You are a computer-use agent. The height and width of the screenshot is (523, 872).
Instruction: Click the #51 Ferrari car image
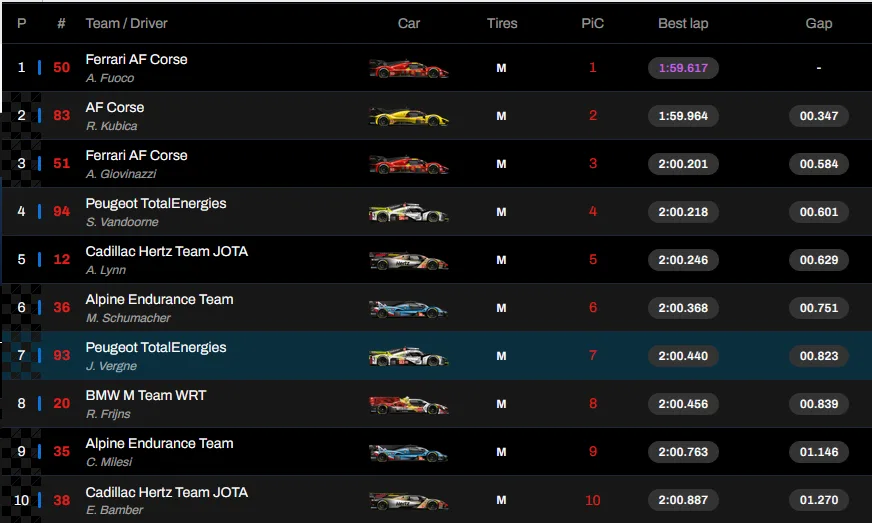408,164
